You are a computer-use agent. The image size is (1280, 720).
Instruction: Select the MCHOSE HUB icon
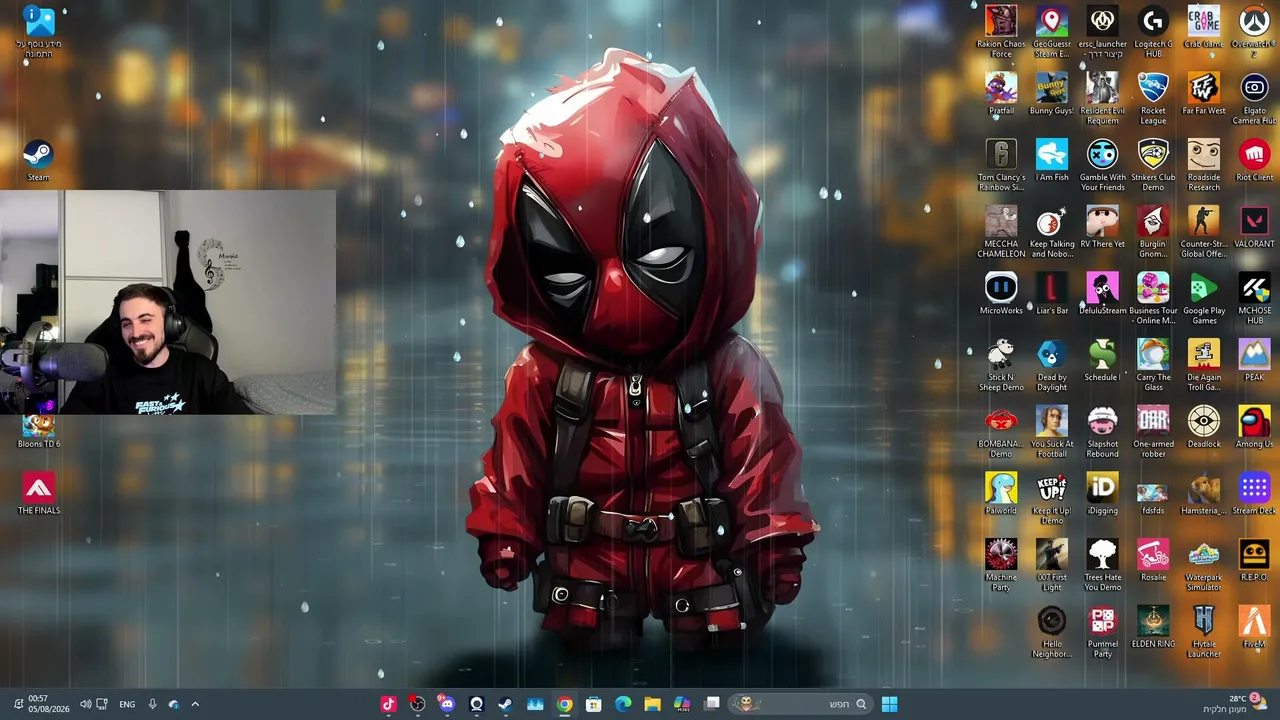[1254, 298]
